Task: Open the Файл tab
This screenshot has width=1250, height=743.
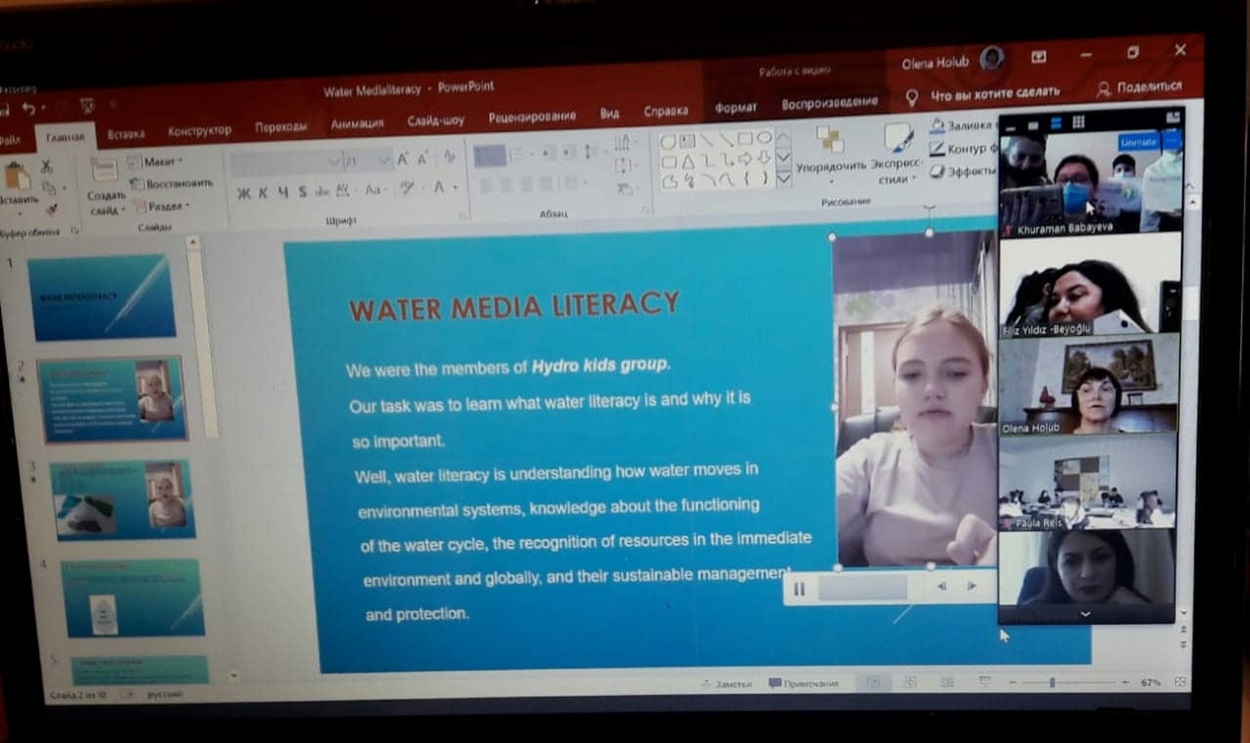Action: (x=9, y=140)
